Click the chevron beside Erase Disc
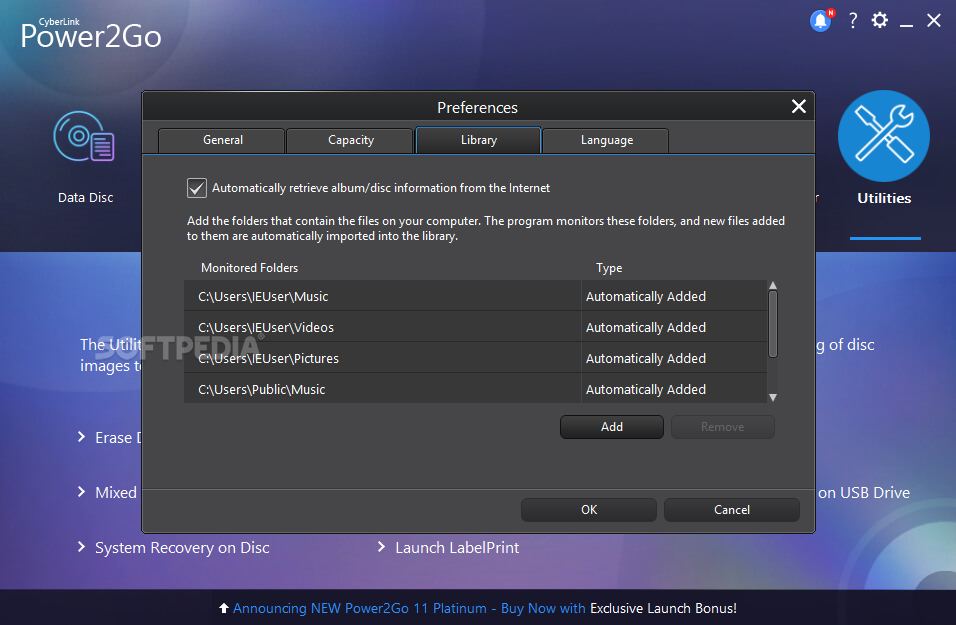 81,437
